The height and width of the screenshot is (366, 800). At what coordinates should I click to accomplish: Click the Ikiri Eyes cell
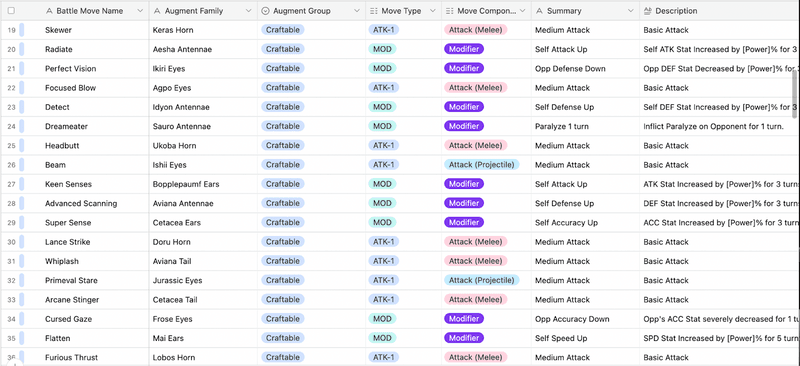[203, 69]
